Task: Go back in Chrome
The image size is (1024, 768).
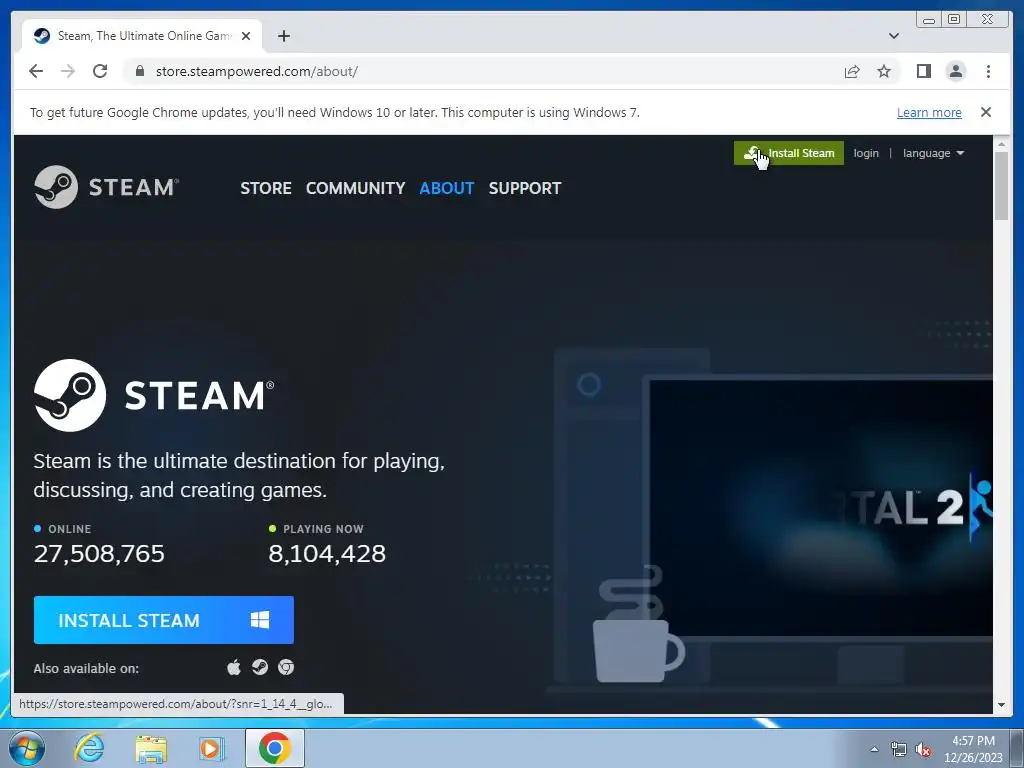Action: point(36,71)
